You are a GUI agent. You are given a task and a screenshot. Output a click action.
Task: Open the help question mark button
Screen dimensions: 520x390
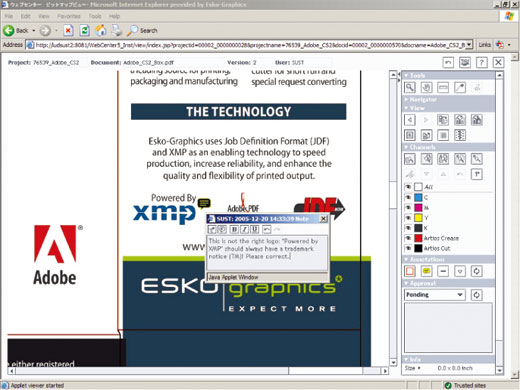pos(481,62)
